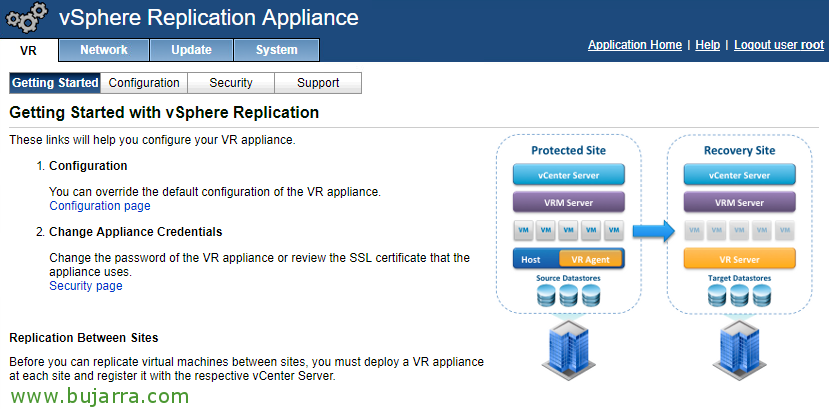Switch to the Security sub-tab
This screenshot has width=829, height=418.
[x=231, y=83]
